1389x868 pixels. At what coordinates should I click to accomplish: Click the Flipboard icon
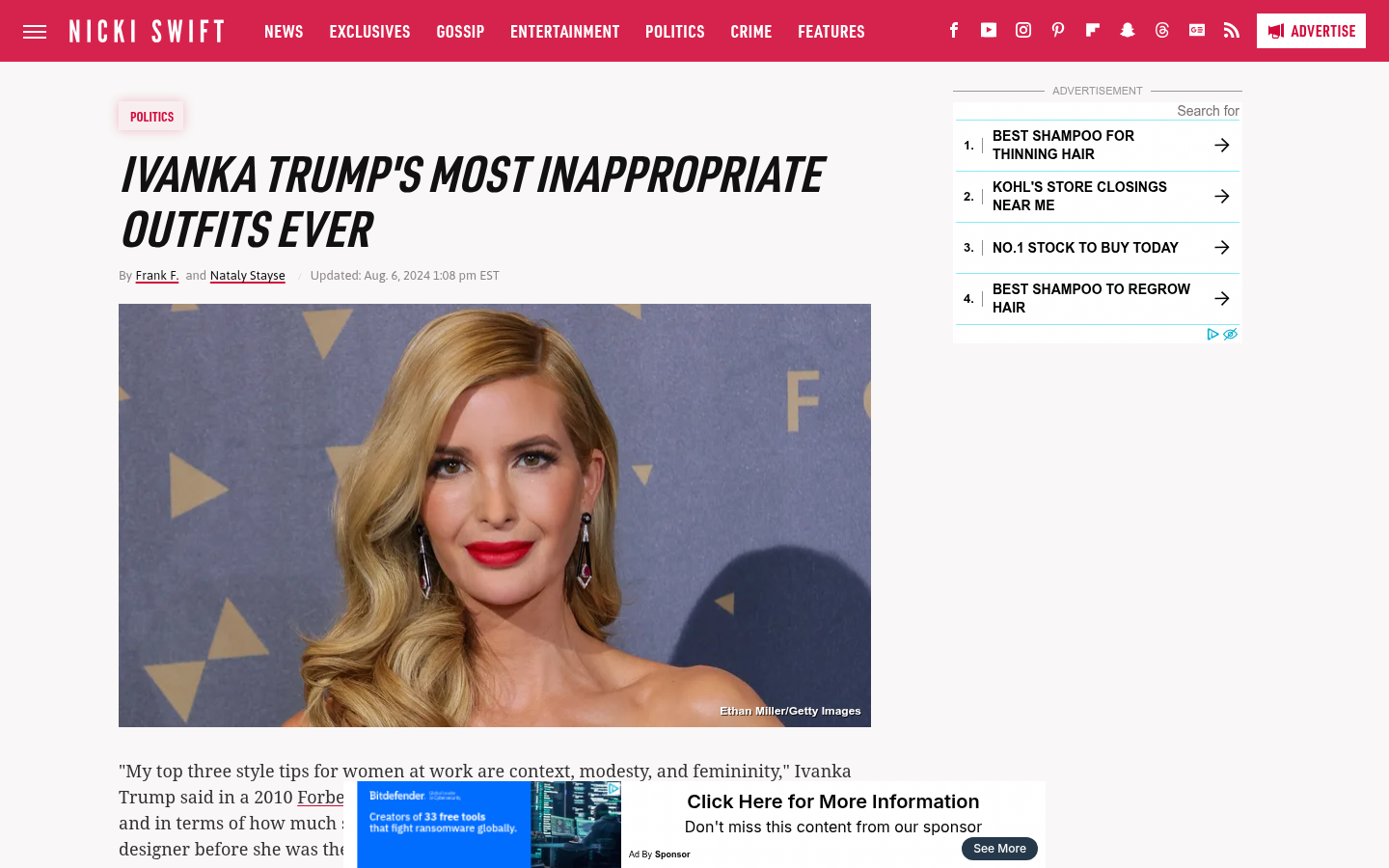(1093, 30)
